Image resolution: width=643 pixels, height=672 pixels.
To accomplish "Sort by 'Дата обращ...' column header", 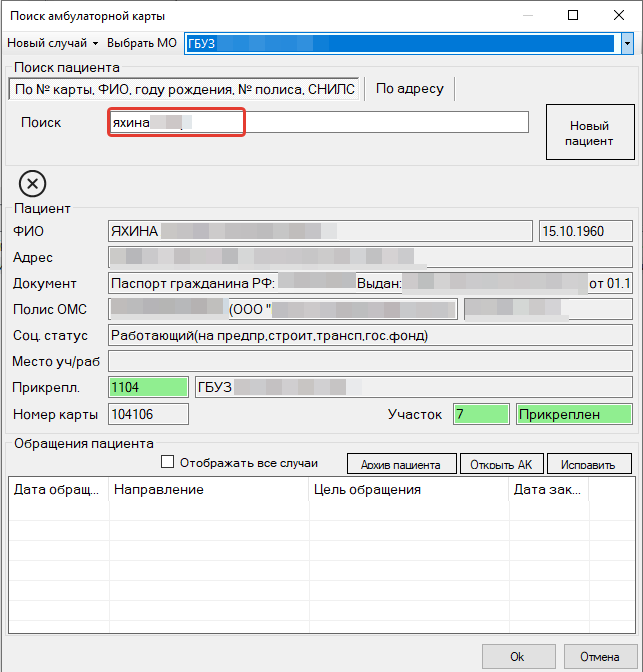I will pyautogui.click(x=58, y=490).
